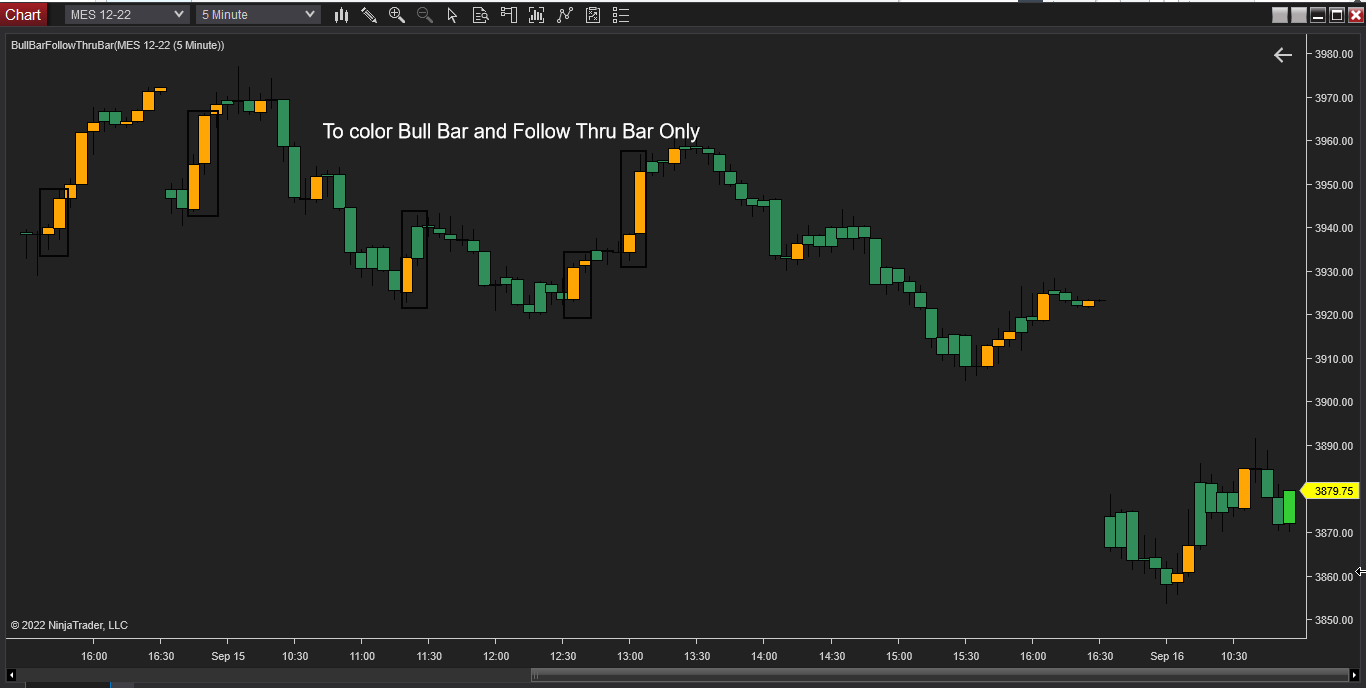The image size is (1366, 688).
Task: Open the Data Box icon
Action: coord(481,15)
